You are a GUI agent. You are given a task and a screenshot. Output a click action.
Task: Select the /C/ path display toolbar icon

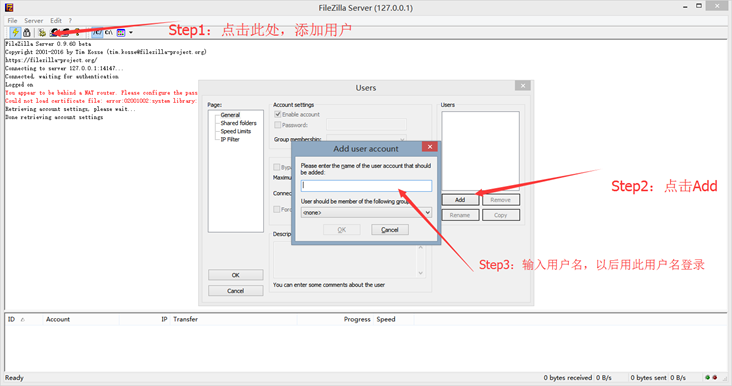click(x=97, y=32)
